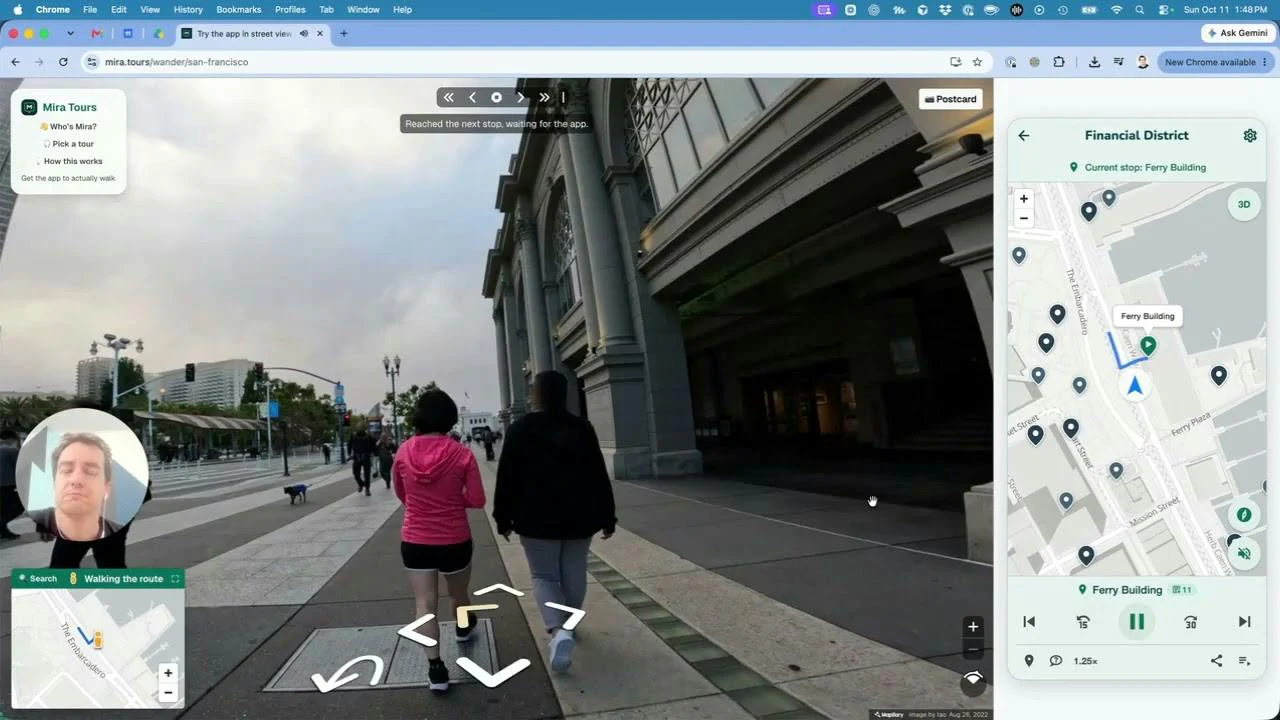This screenshot has width=1280, height=720.
Task: Zoom out on the tour panel map
Action: click(1023, 218)
